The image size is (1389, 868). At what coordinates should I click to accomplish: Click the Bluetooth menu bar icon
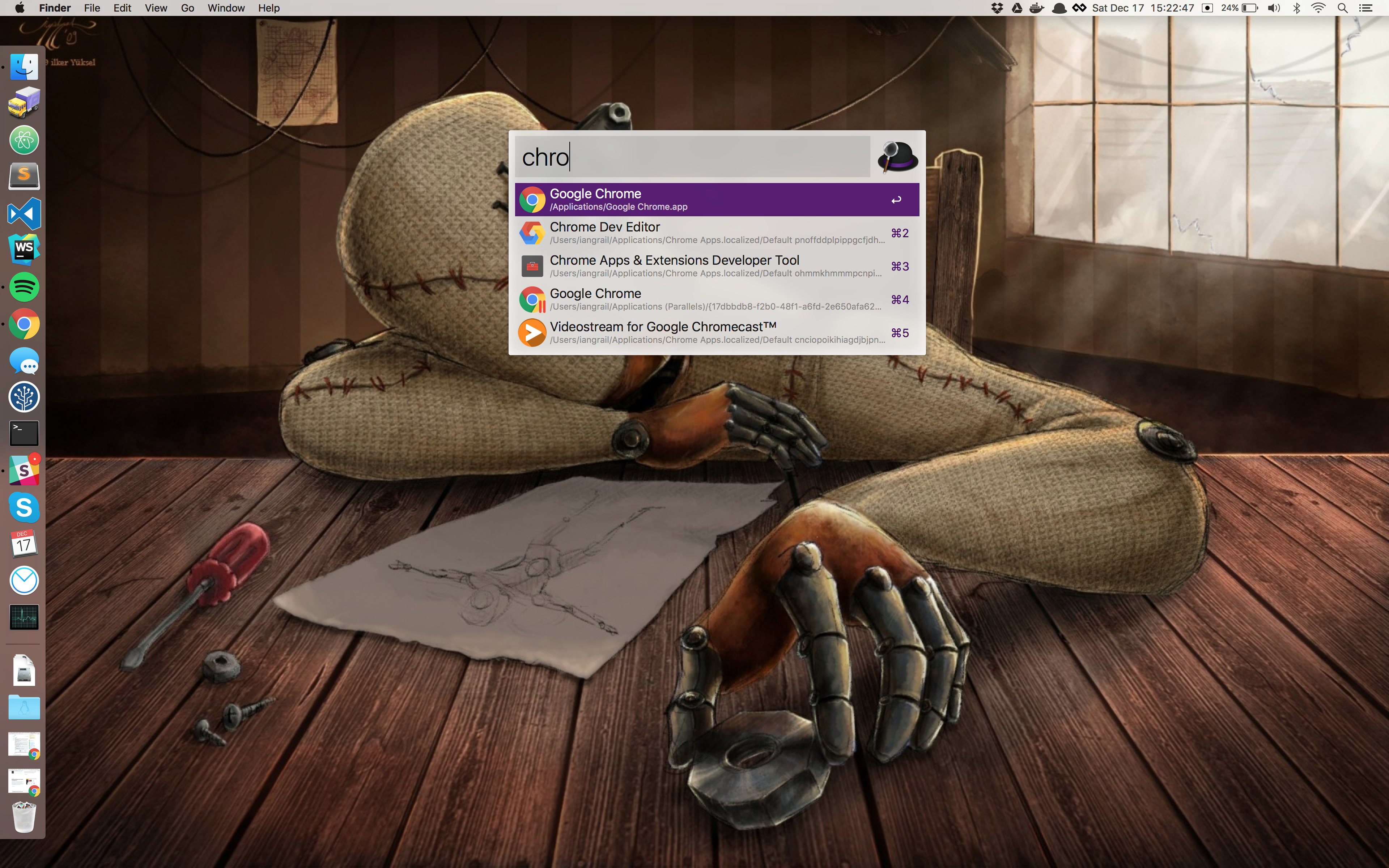coord(1297,8)
